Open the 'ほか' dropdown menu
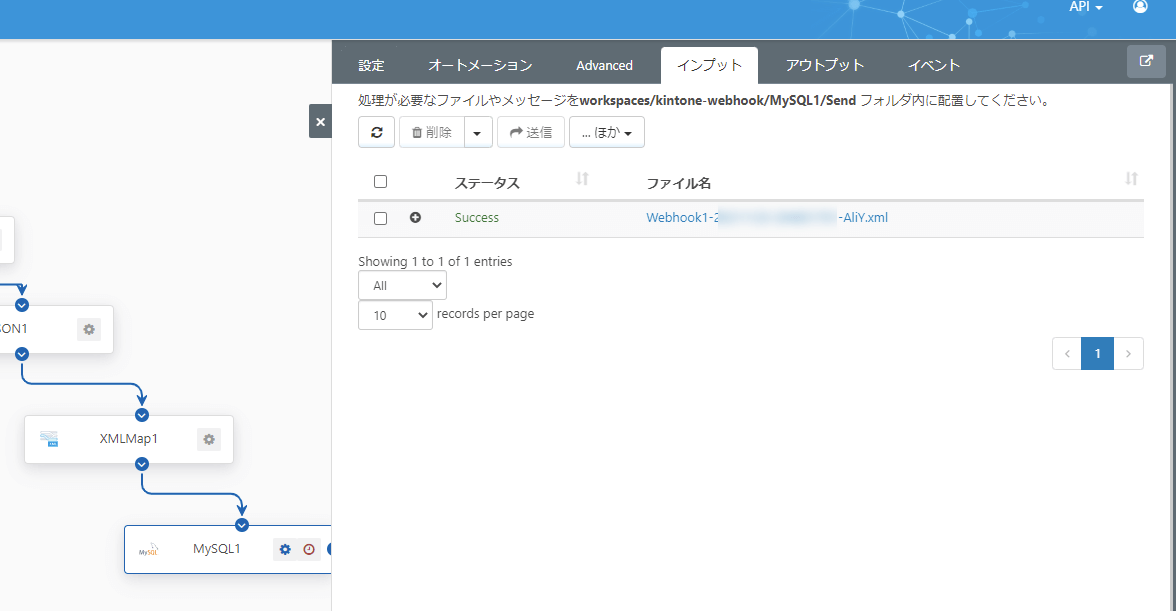 (606, 132)
